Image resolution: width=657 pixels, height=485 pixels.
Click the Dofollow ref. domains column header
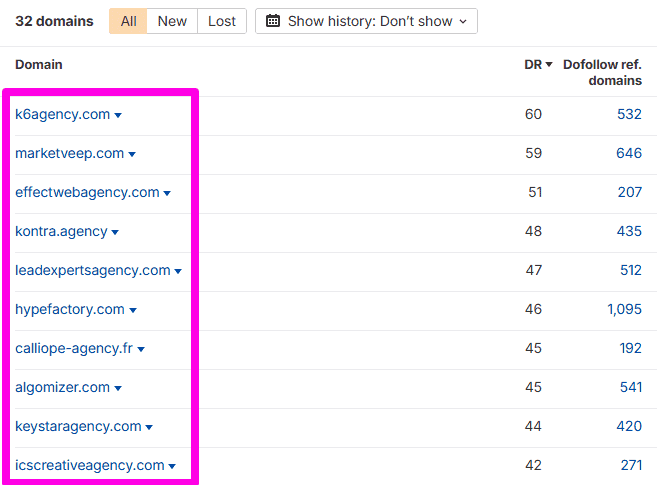(602, 72)
